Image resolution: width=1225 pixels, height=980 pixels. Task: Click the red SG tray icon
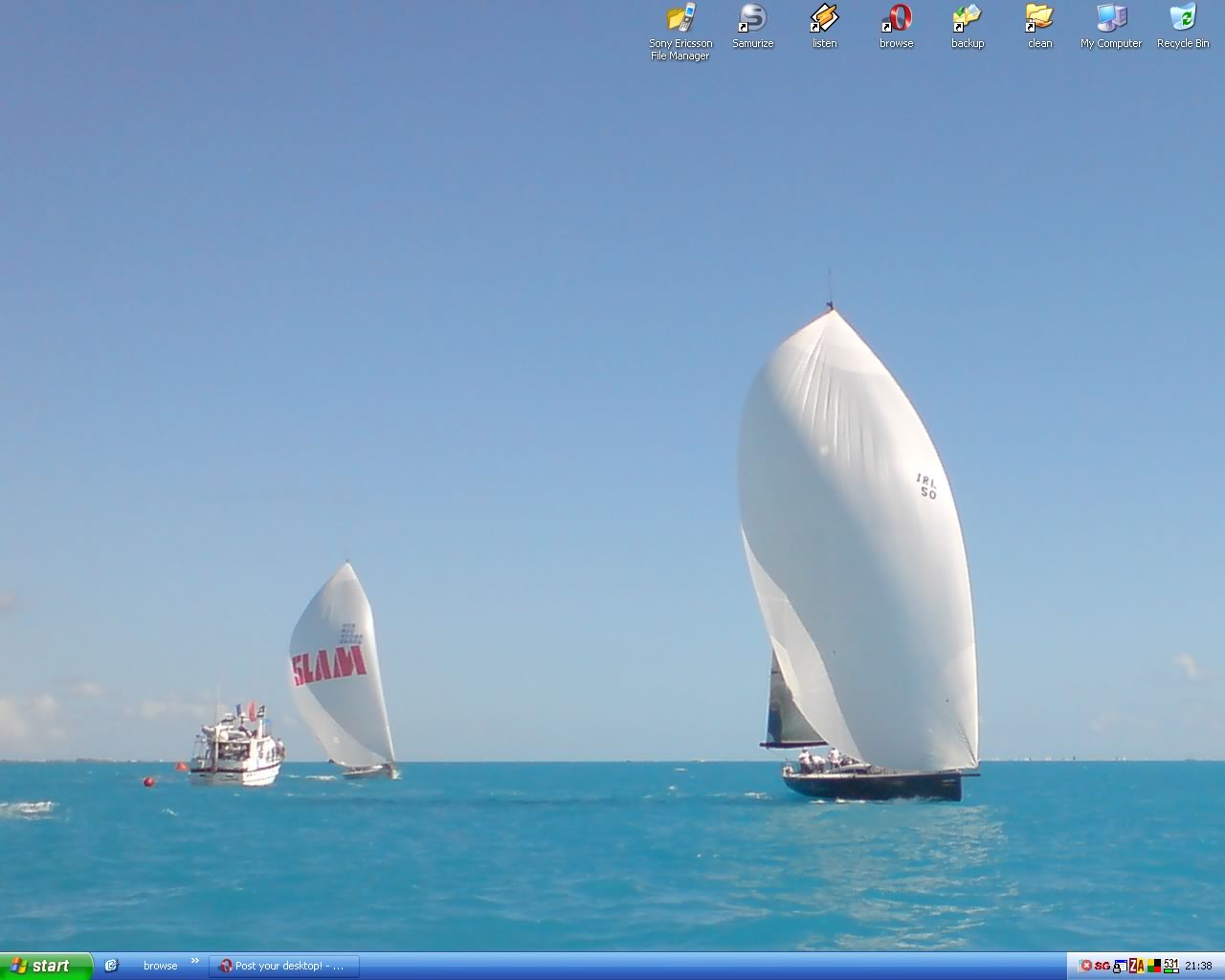pyautogui.click(x=1102, y=966)
